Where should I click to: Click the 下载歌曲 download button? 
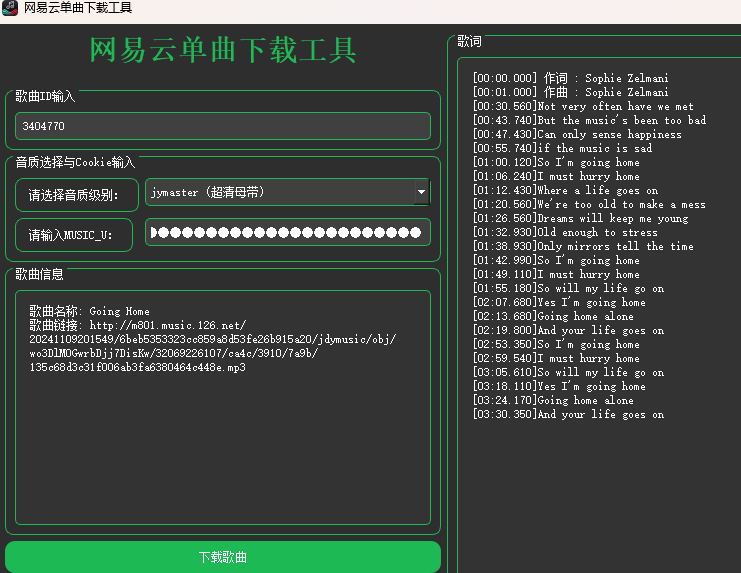point(223,557)
